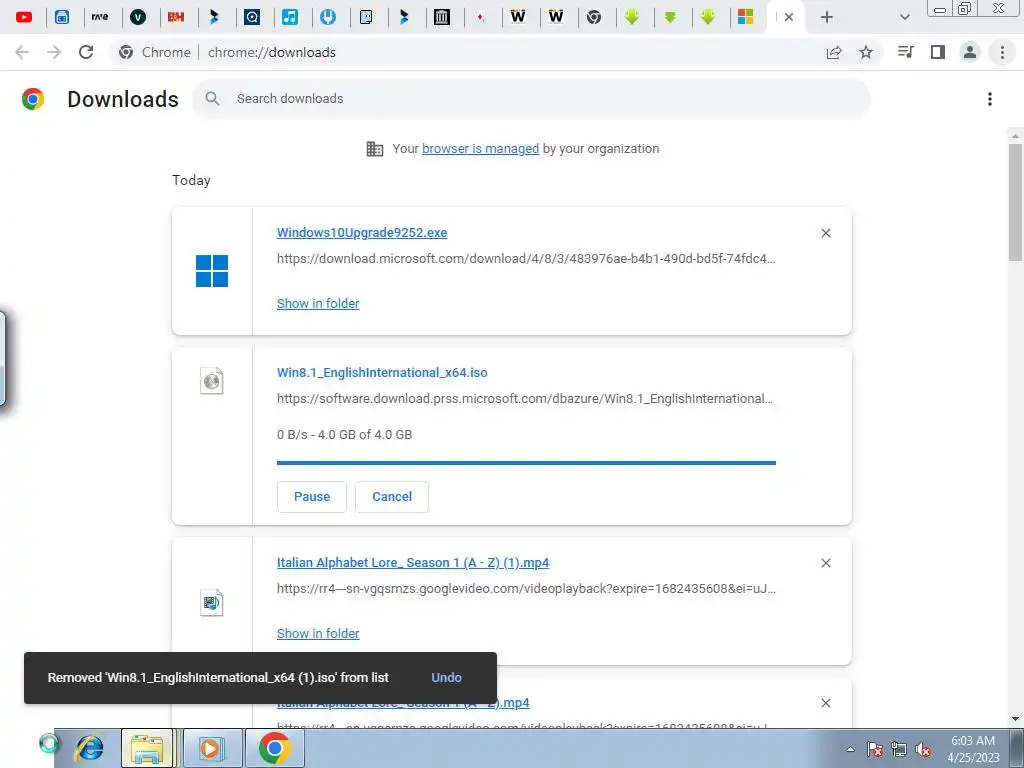Open the tab search dropdown arrow

pyautogui.click(x=904, y=18)
